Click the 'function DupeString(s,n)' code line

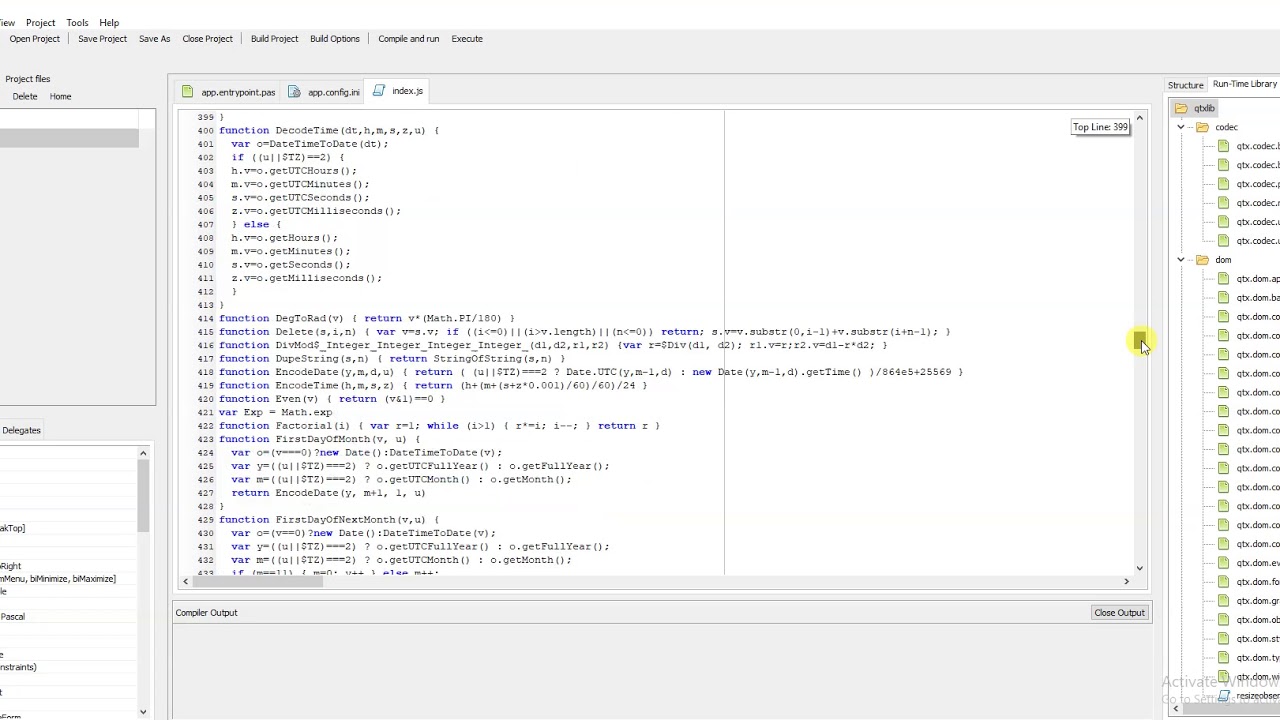click(391, 358)
